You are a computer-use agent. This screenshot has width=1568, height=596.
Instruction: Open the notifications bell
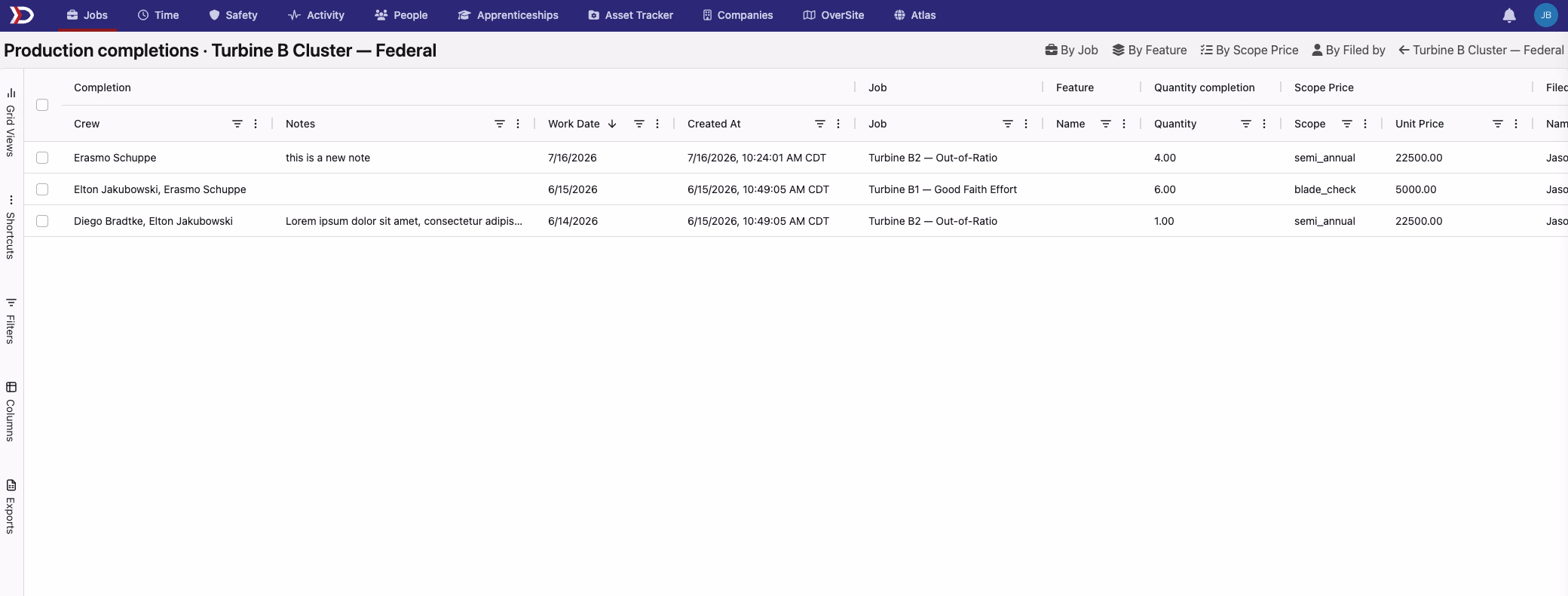(x=1509, y=15)
